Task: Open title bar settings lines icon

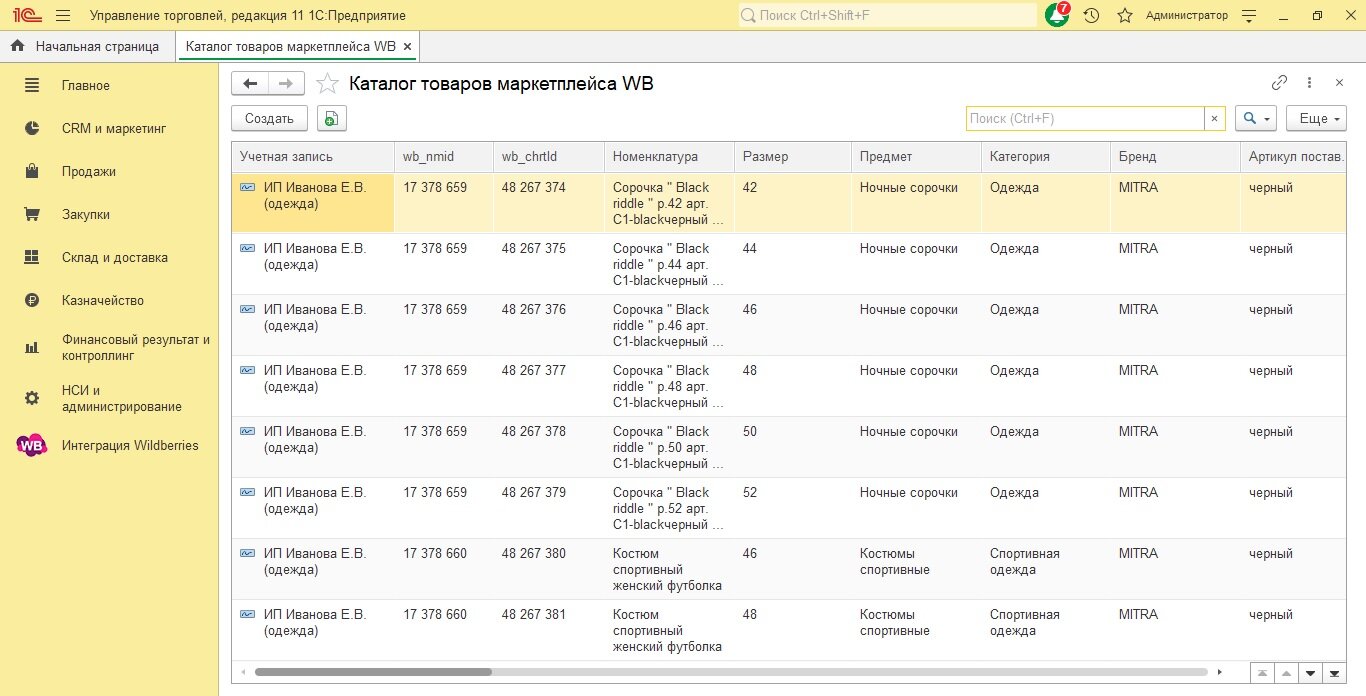Action: pyautogui.click(x=1248, y=16)
